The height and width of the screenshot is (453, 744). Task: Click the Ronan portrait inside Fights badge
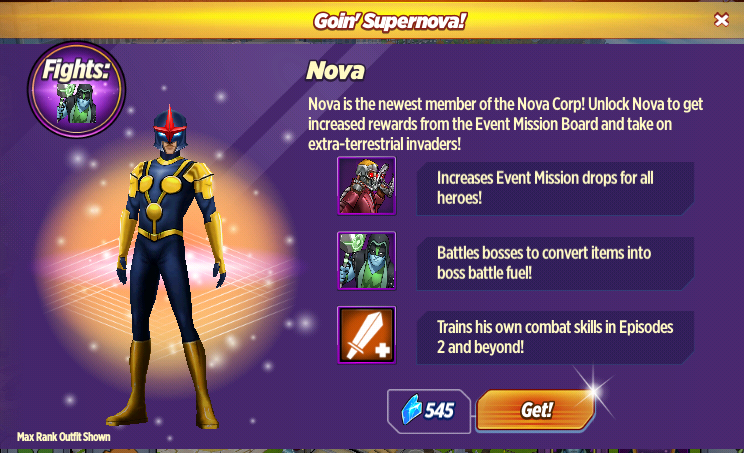point(77,103)
